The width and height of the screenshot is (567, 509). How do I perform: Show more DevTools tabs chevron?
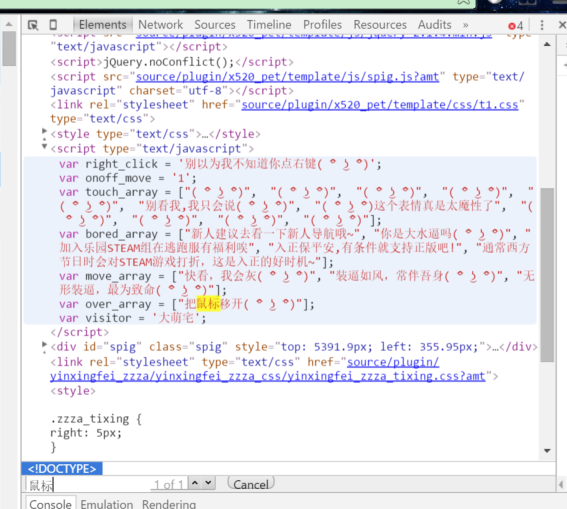466,25
